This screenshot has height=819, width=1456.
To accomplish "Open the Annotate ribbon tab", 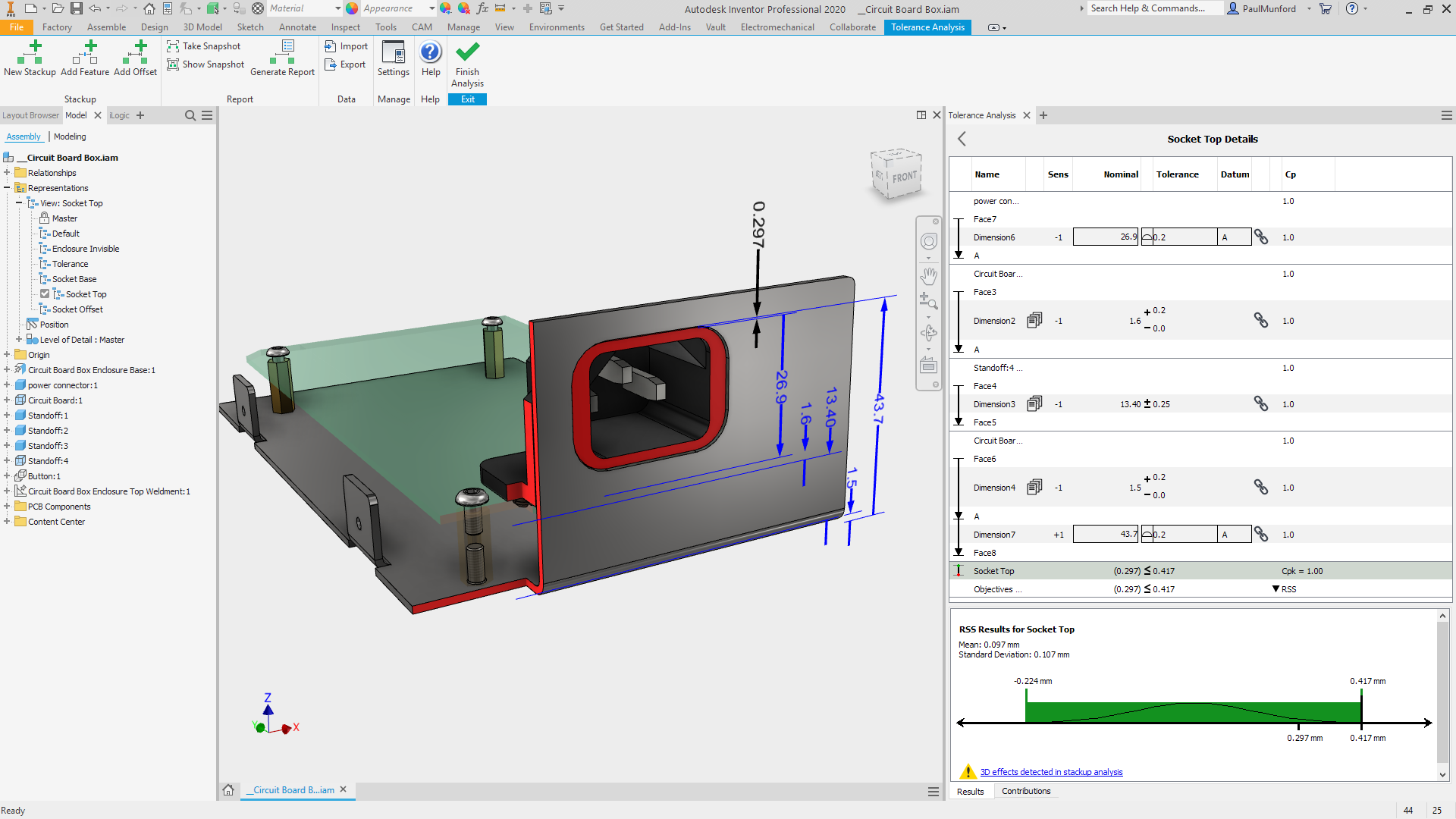I will [x=297, y=27].
